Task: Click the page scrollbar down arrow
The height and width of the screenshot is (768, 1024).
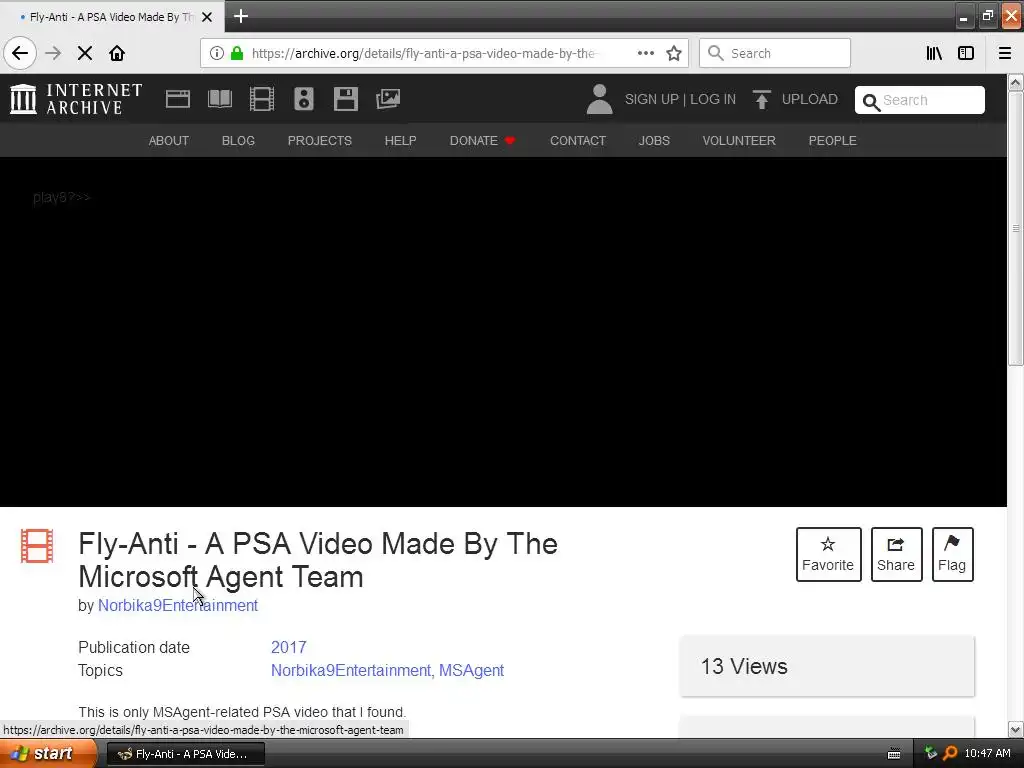Action: (x=1015, y=729)
